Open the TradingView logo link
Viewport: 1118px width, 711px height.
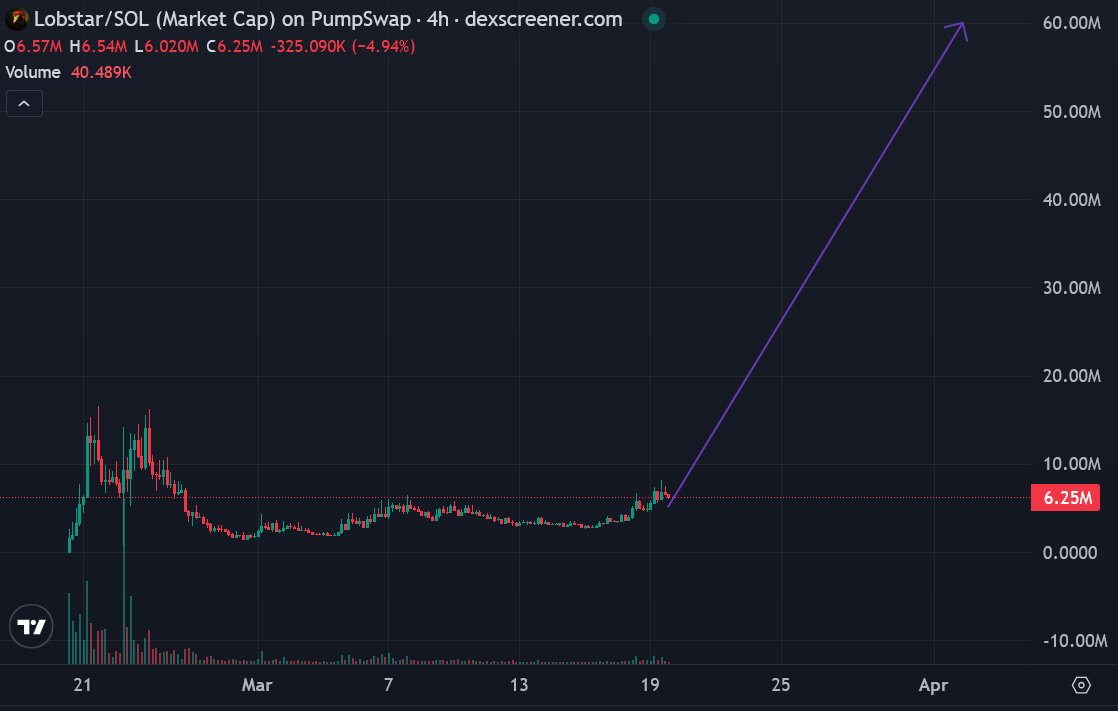[x=32, y=627]
